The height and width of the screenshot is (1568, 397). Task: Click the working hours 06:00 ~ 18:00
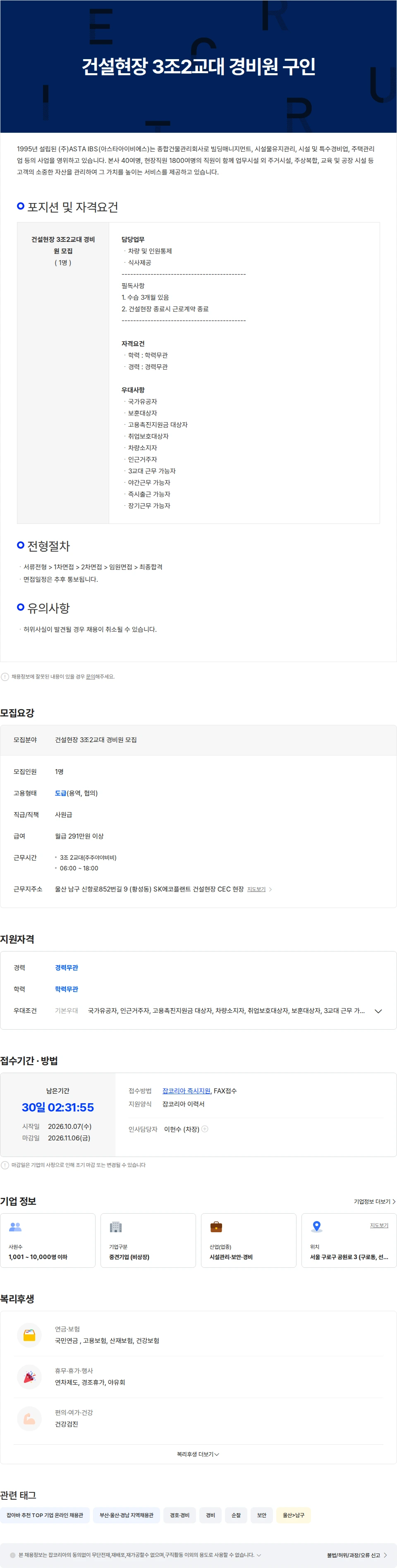[79, 868]
